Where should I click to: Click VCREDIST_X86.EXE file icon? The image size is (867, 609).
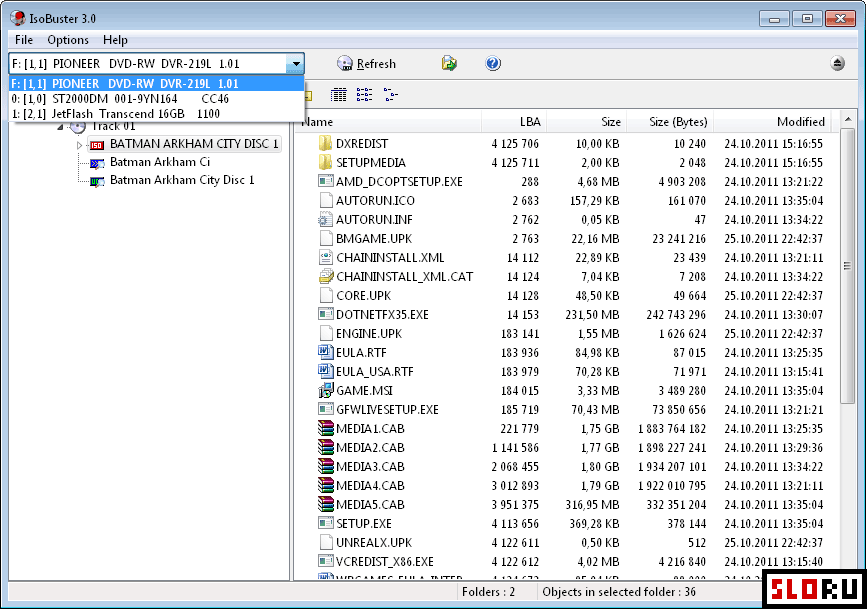pos(326,561)
